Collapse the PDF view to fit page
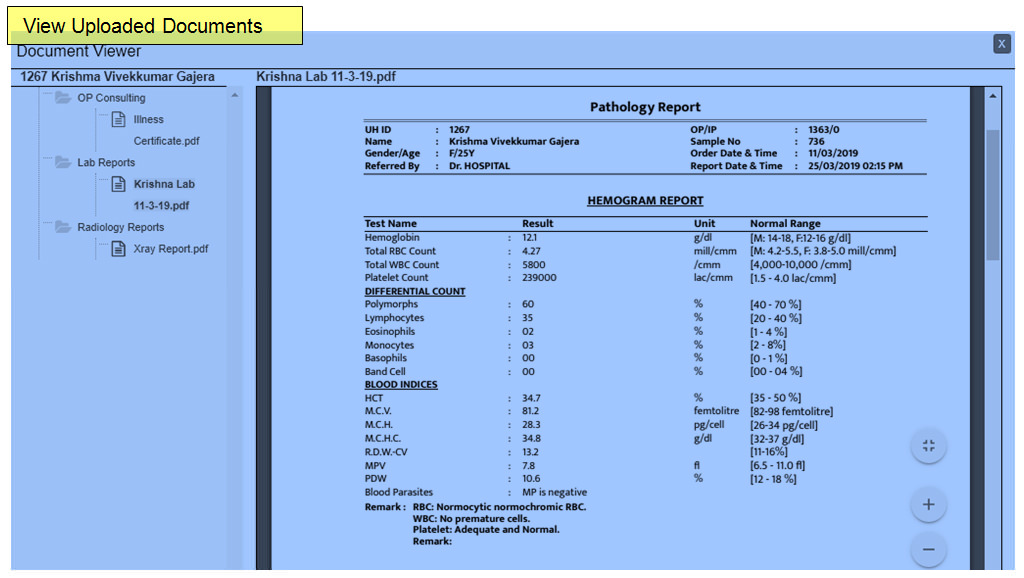 pyautogui.click(x=928, y=446)
